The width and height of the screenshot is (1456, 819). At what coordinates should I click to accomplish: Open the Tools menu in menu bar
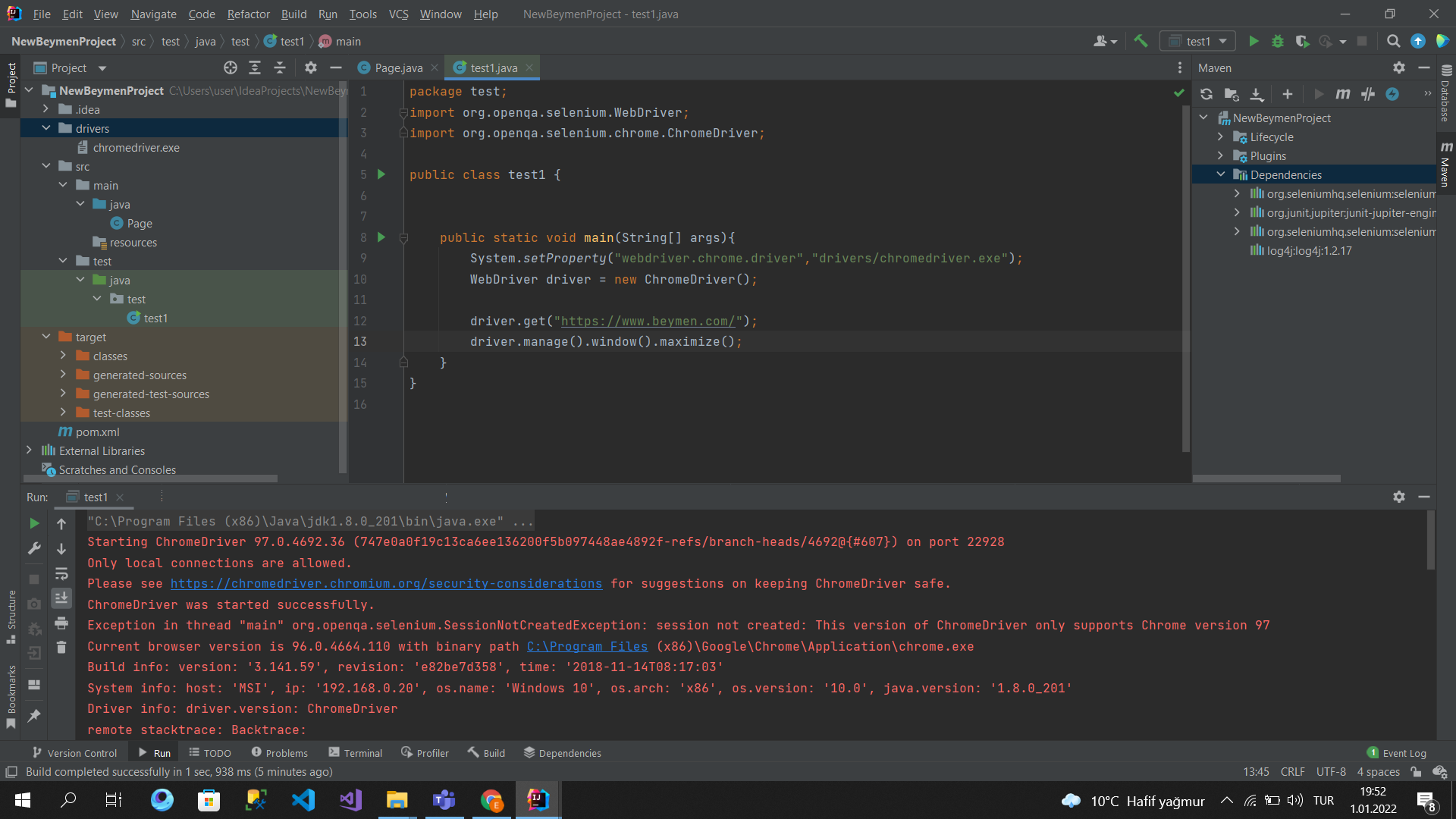coord(360,13)
